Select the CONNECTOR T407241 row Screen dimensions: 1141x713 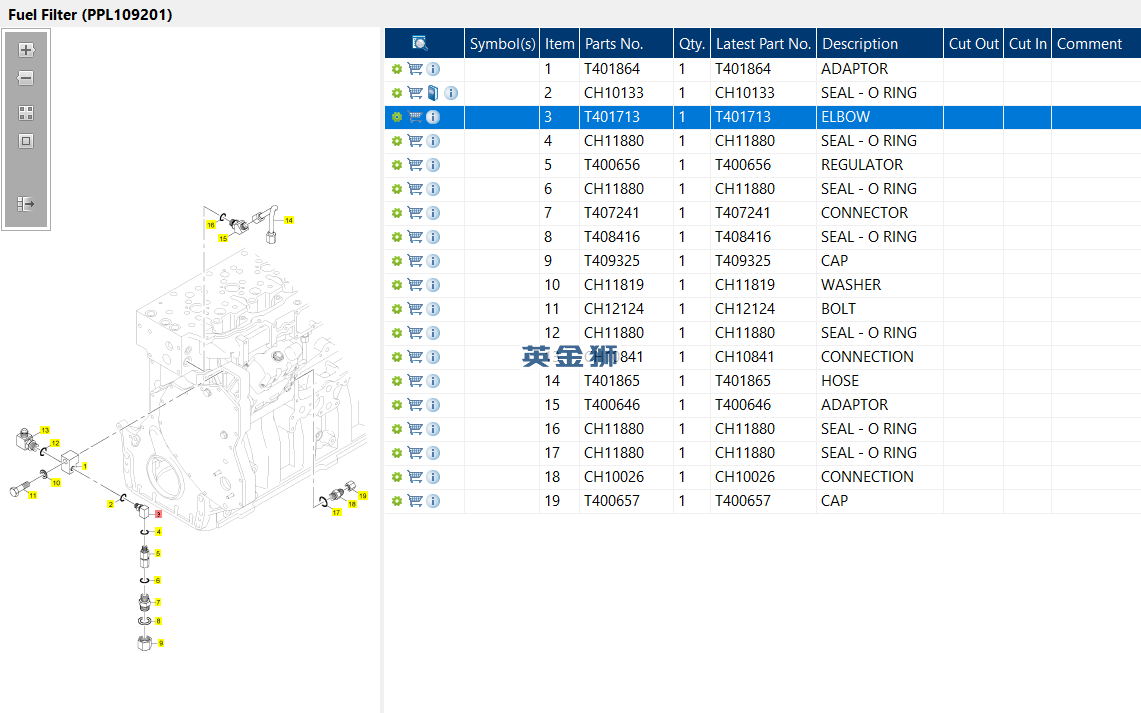click(763, 213)
